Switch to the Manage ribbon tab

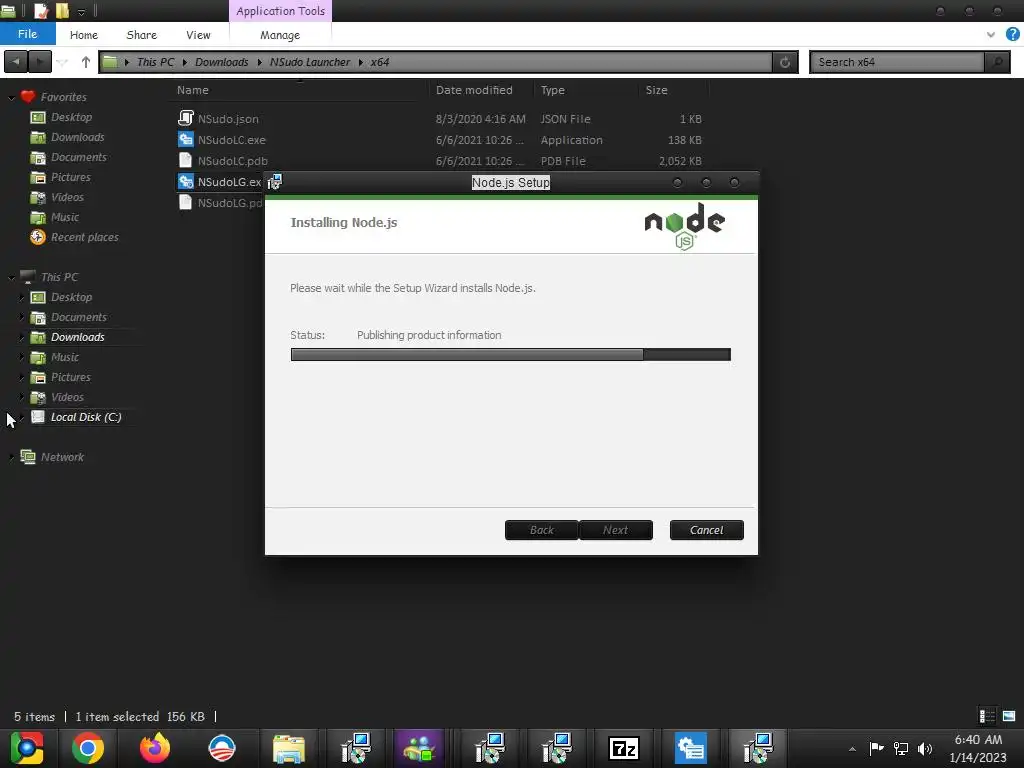tap(280, 35)
